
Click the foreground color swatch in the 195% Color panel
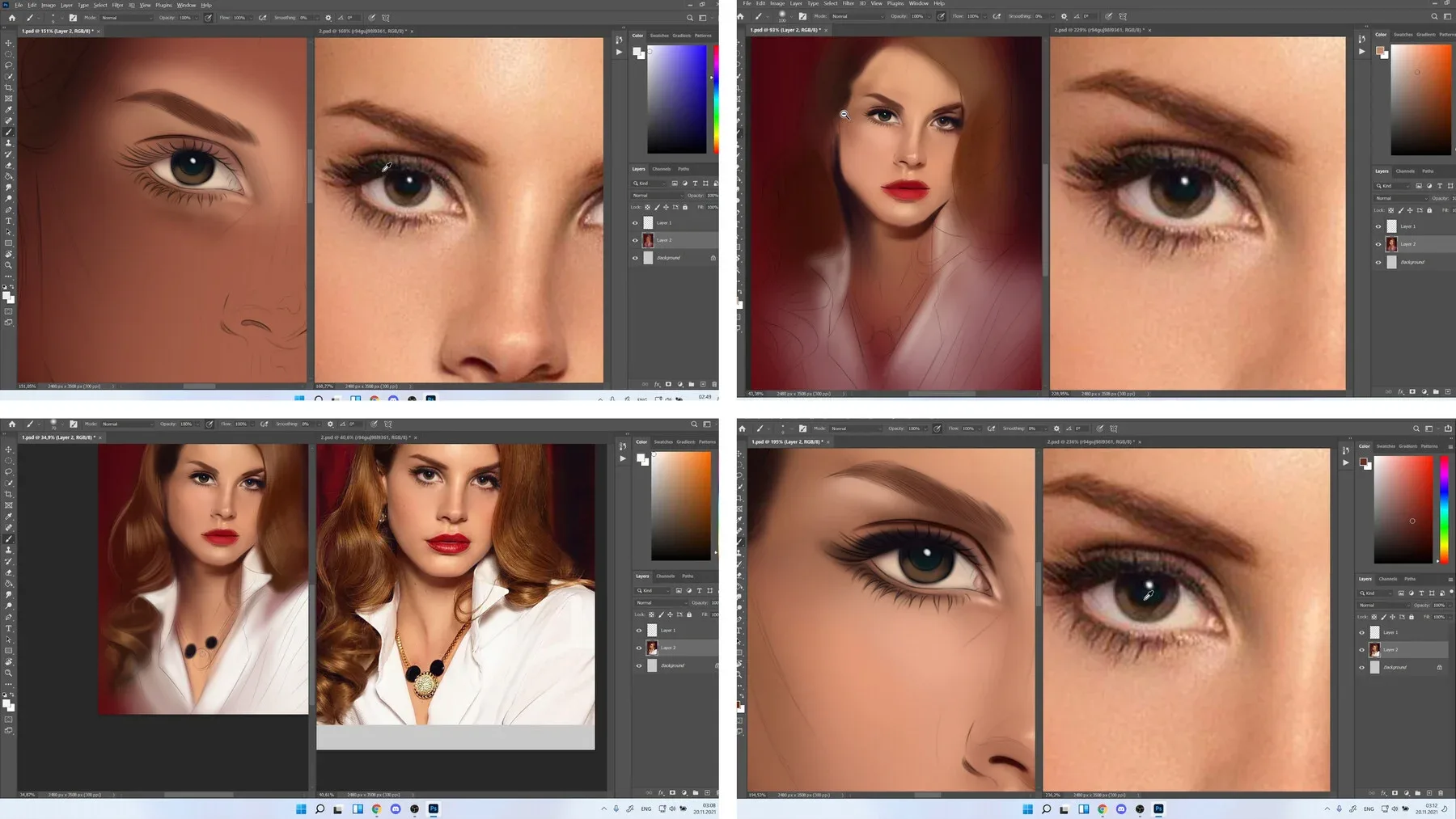tap(1364, 462)
